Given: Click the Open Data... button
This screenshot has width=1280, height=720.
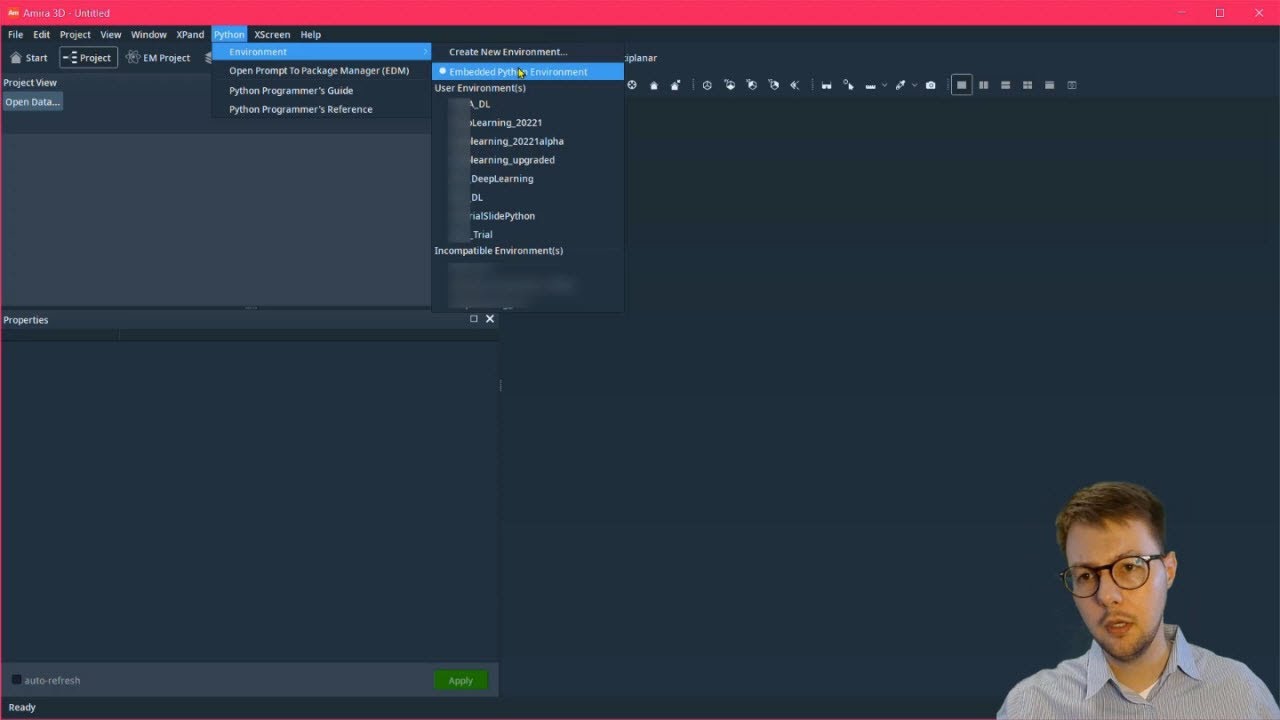Looking at the screenshot, I should coord(32,102).
